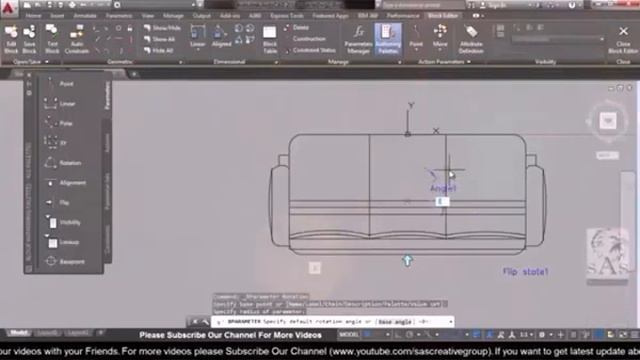Click the Save Block tool
640x360 pixels.
(29, 39)
